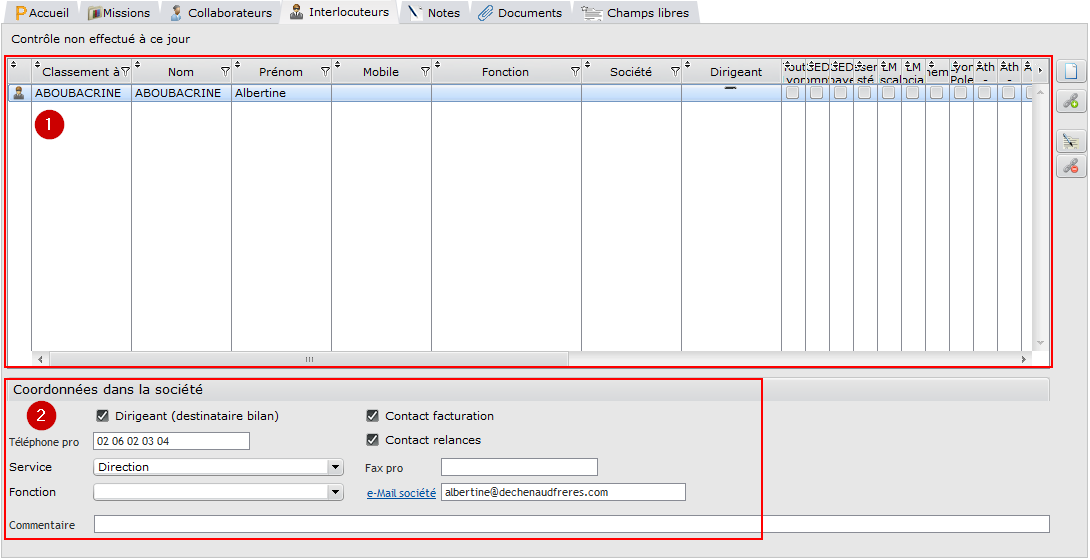
Task: Uncheck Dirigeant (destinataire bilan) checkbox
Action: coord(103,415)
